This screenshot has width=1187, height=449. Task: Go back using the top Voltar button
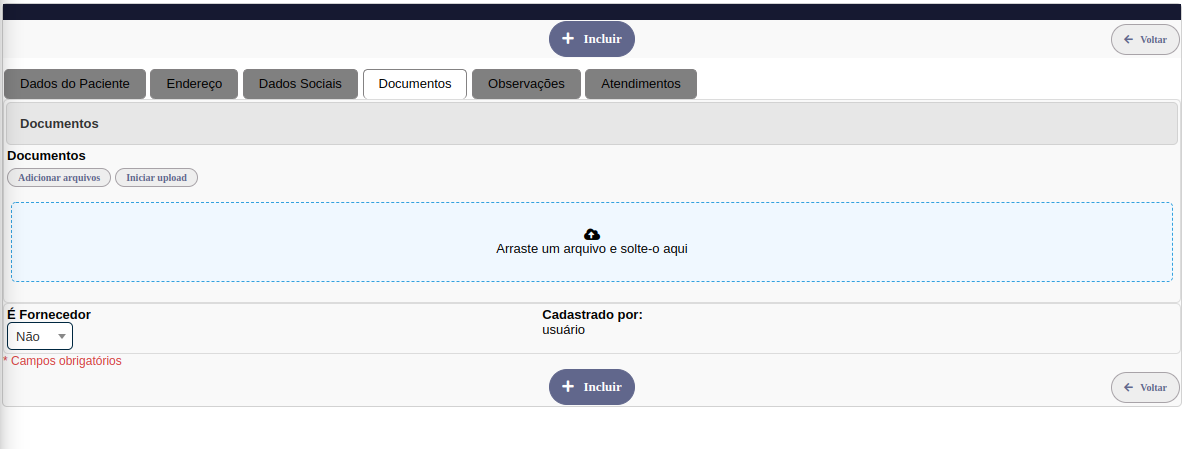(1145, 40)
